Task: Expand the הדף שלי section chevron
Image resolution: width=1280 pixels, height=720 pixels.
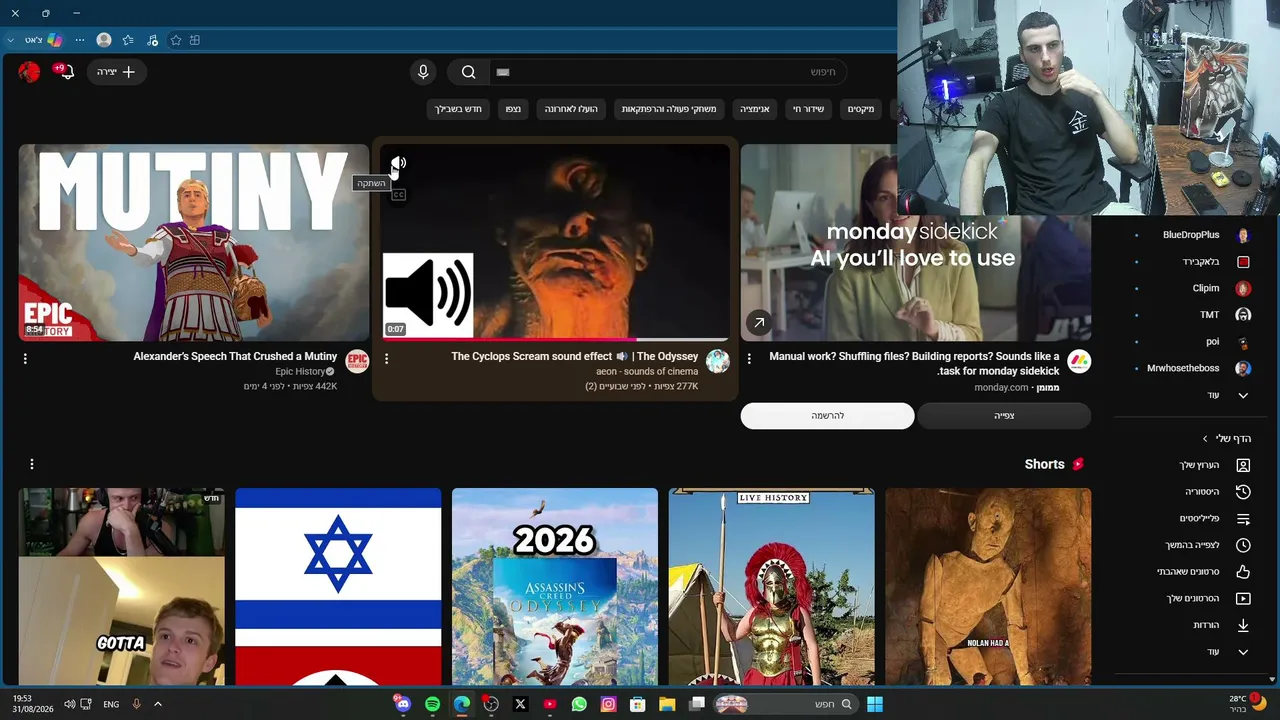Action: coord(1205,439)
